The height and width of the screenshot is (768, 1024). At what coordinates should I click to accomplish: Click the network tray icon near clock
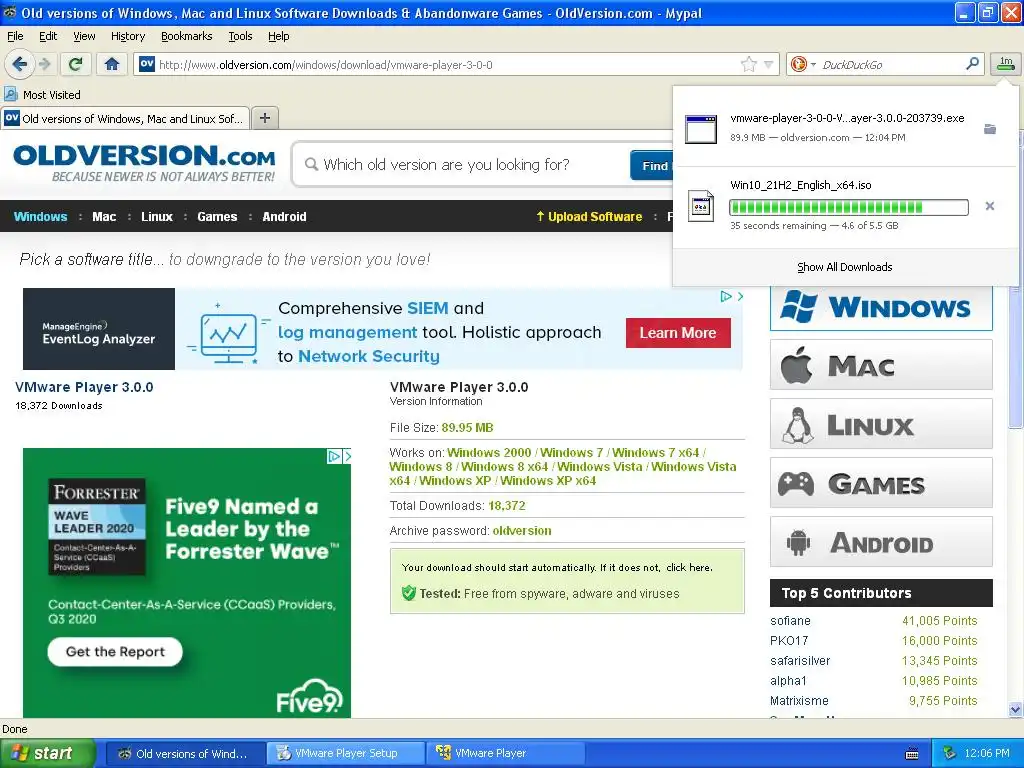click(x=950, y=754)
